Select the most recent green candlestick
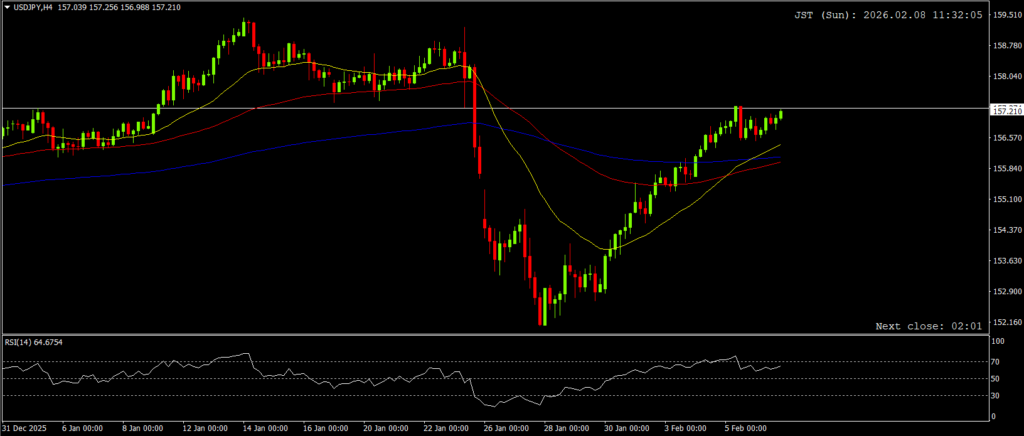 (780, 115)
